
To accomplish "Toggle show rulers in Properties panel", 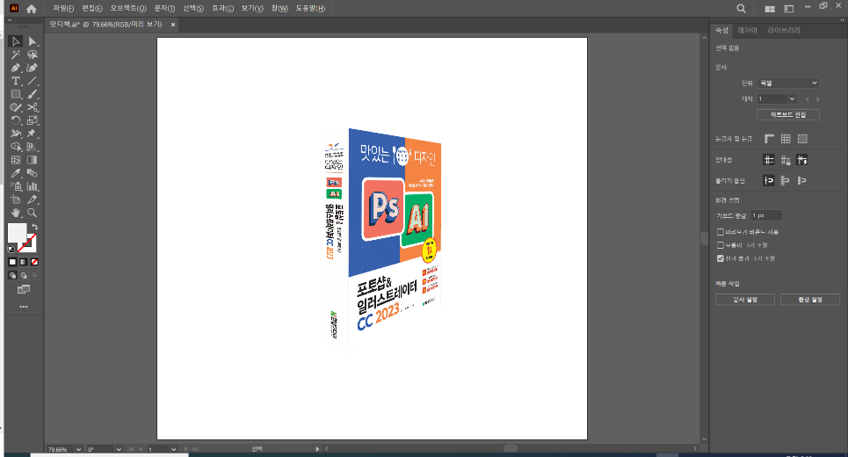I will click(769, 139).
